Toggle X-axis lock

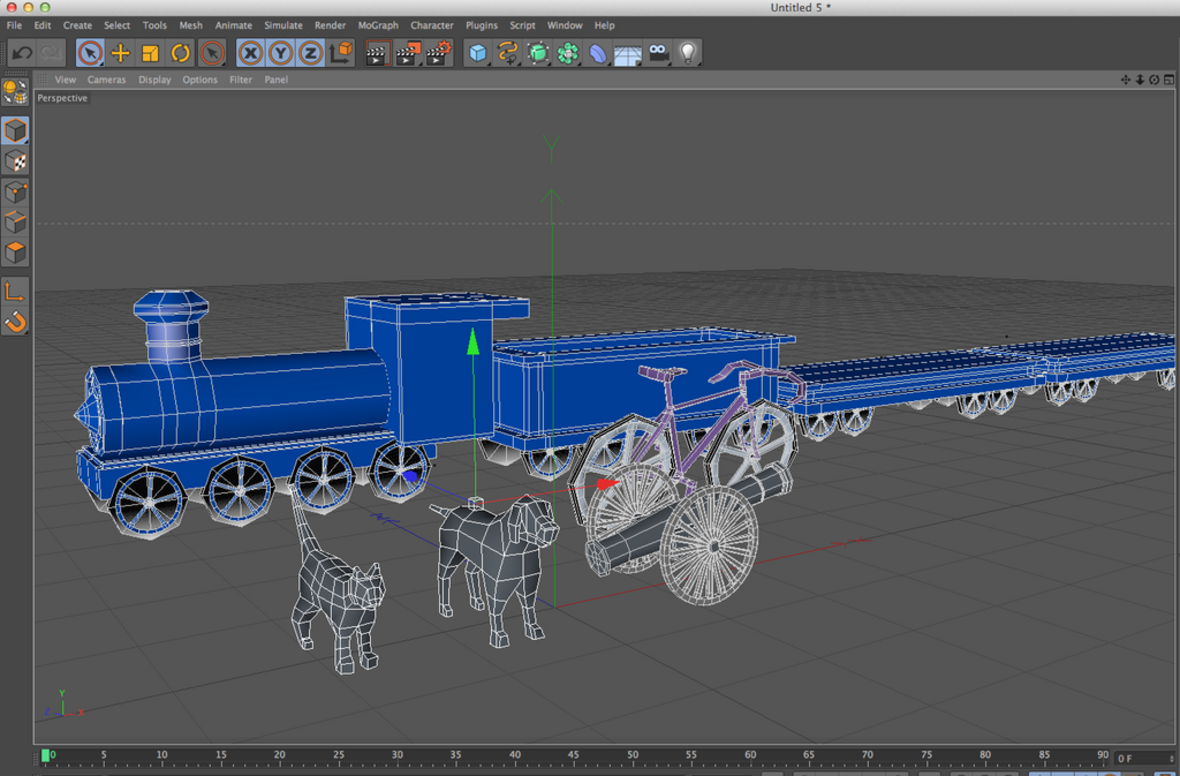coord(251,53)
